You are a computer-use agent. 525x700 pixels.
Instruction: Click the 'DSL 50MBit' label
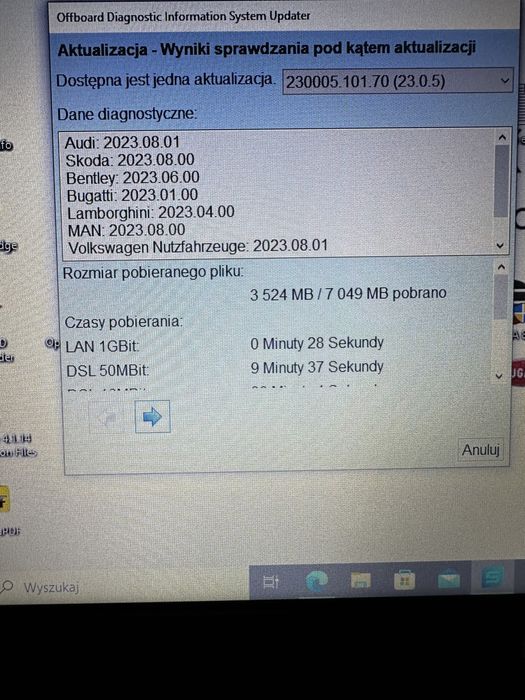click(107, 371)
